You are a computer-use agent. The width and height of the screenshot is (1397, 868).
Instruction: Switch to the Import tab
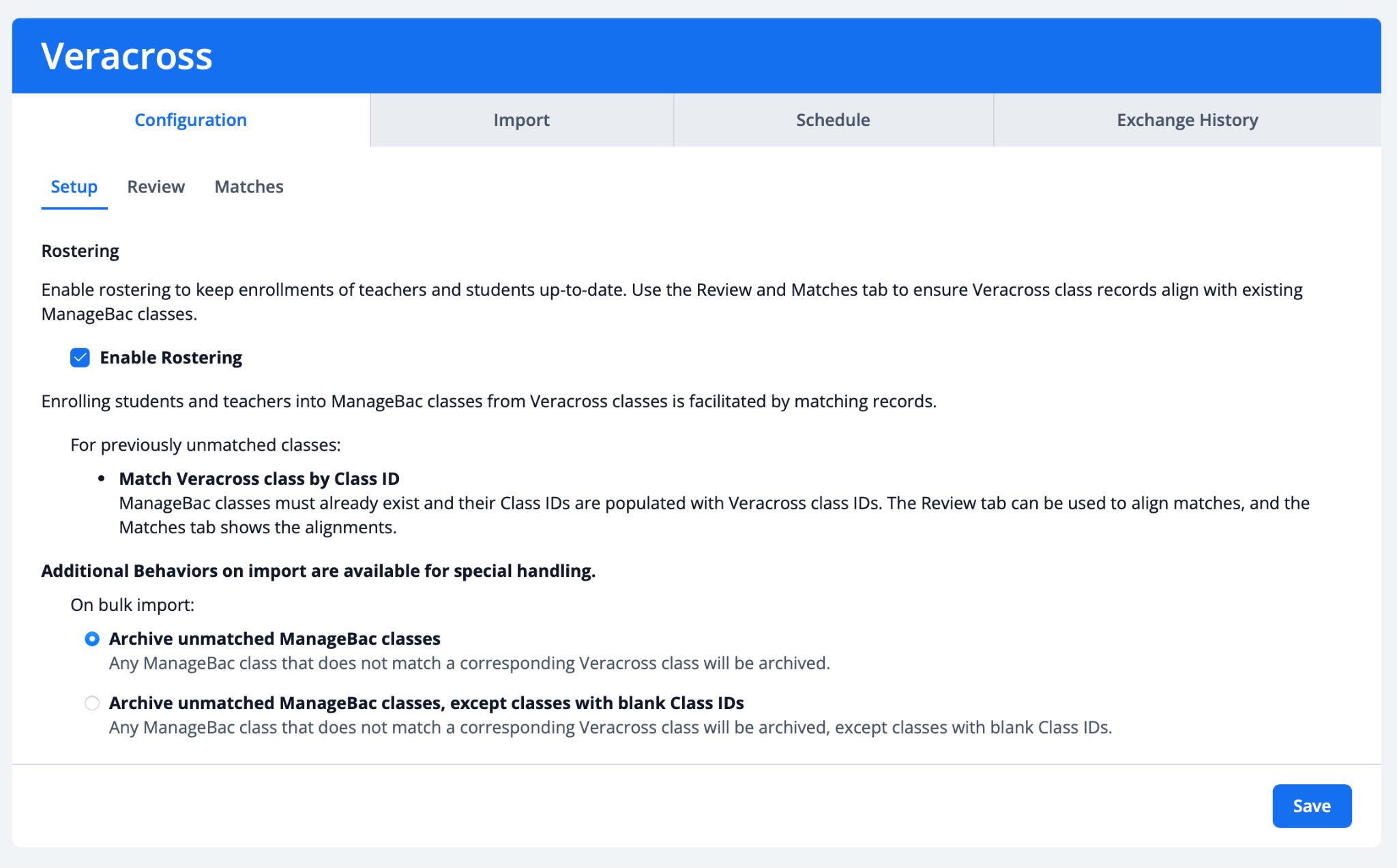coord(522,120)
